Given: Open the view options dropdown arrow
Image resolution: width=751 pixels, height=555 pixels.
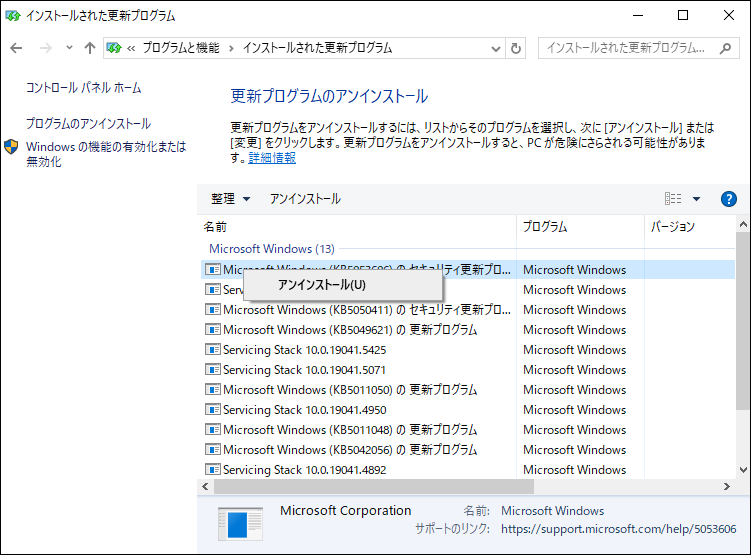Looking at the screenshot, I should (696, 199).
